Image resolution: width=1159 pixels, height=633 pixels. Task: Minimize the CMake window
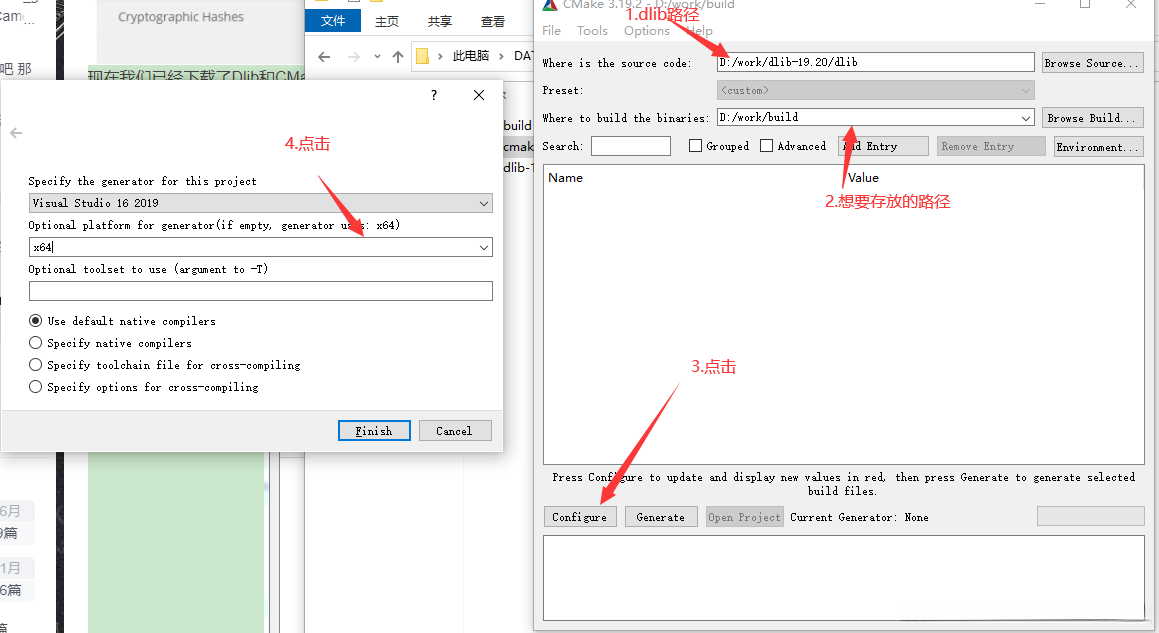point(1039,4)
